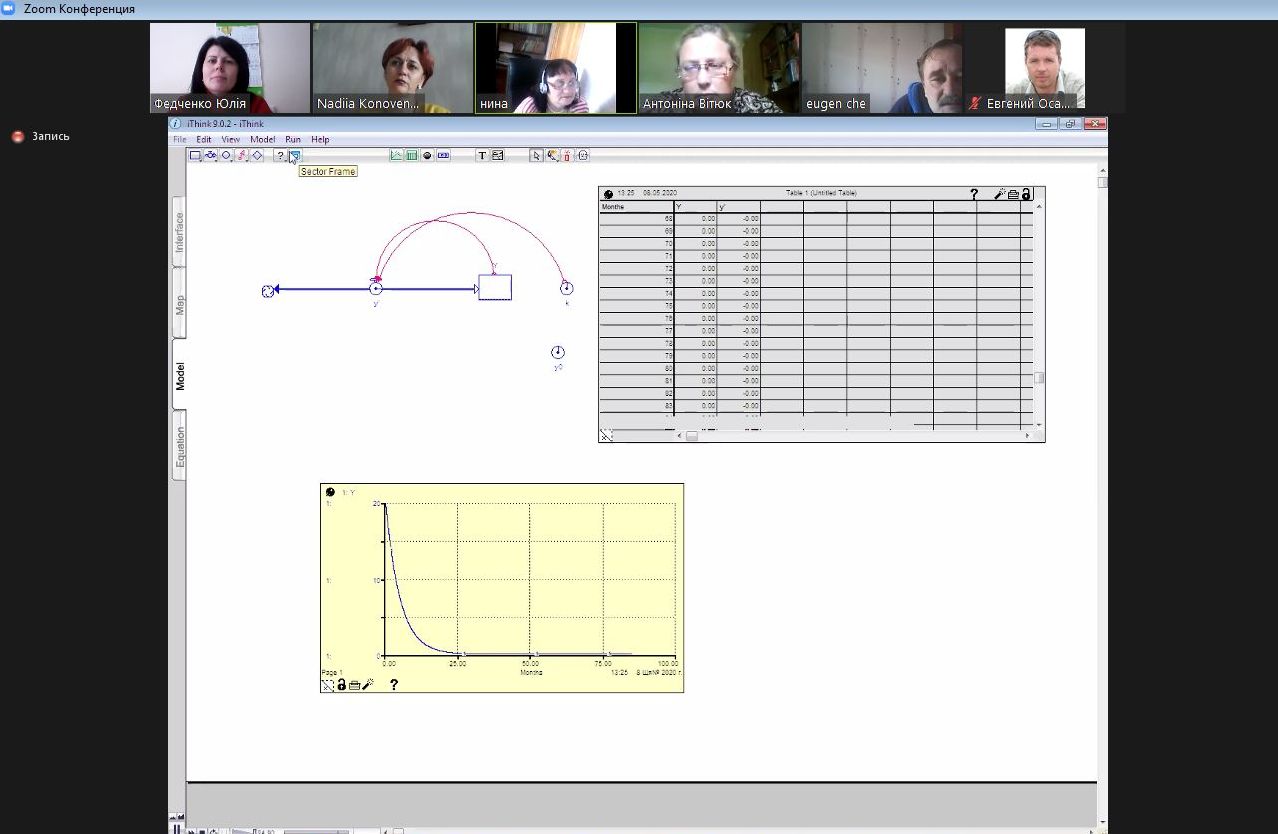The image size is (1278, 834).
Task: Click the table's close box icon
Action: [x=606, y=435]
